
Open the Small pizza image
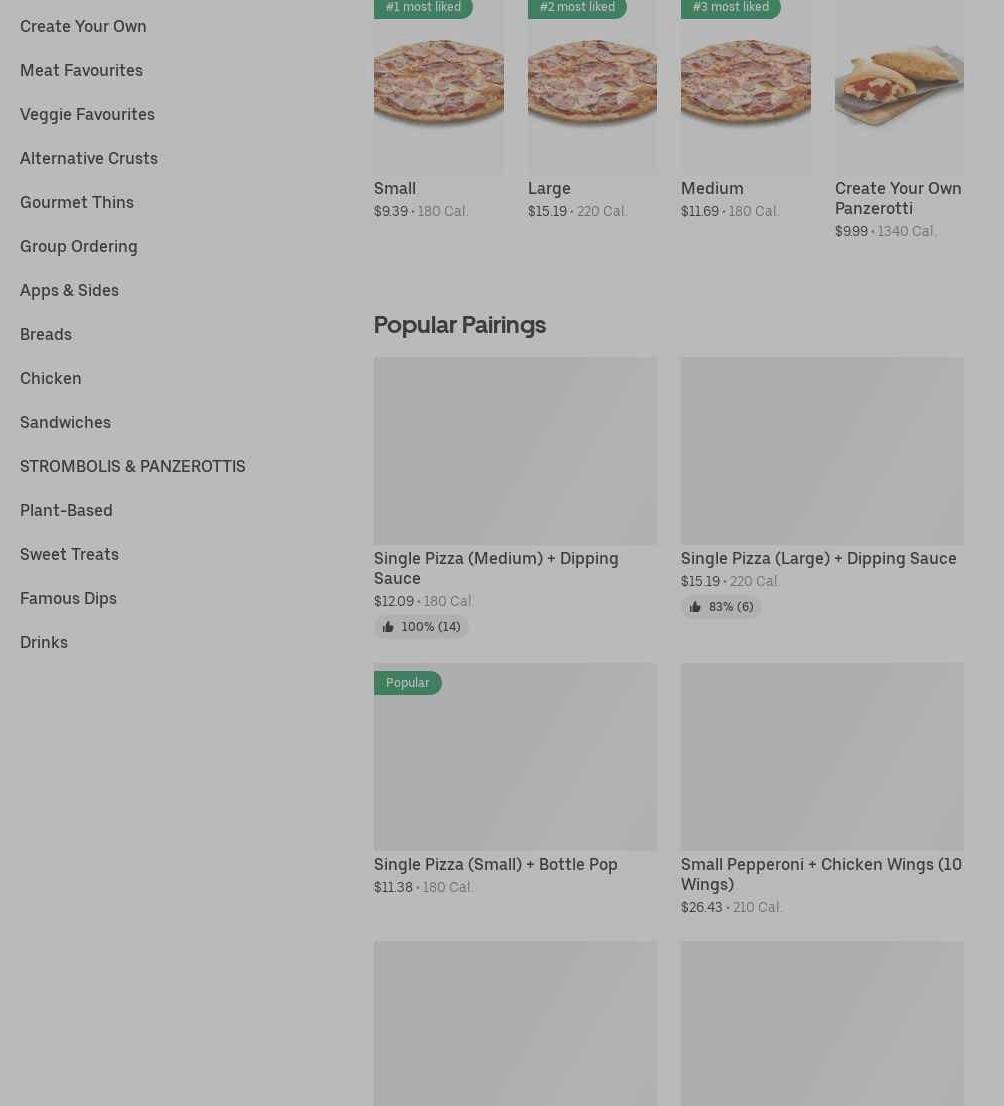[x=438, y=87]
